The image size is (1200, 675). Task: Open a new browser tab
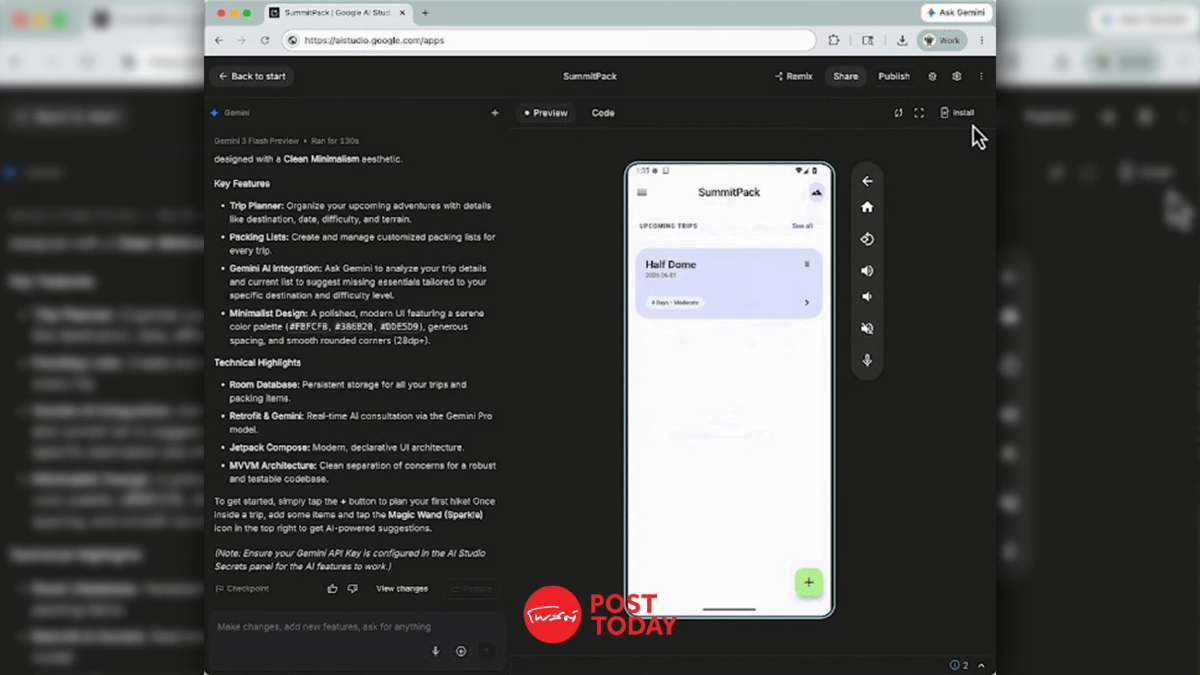(425, 13)
